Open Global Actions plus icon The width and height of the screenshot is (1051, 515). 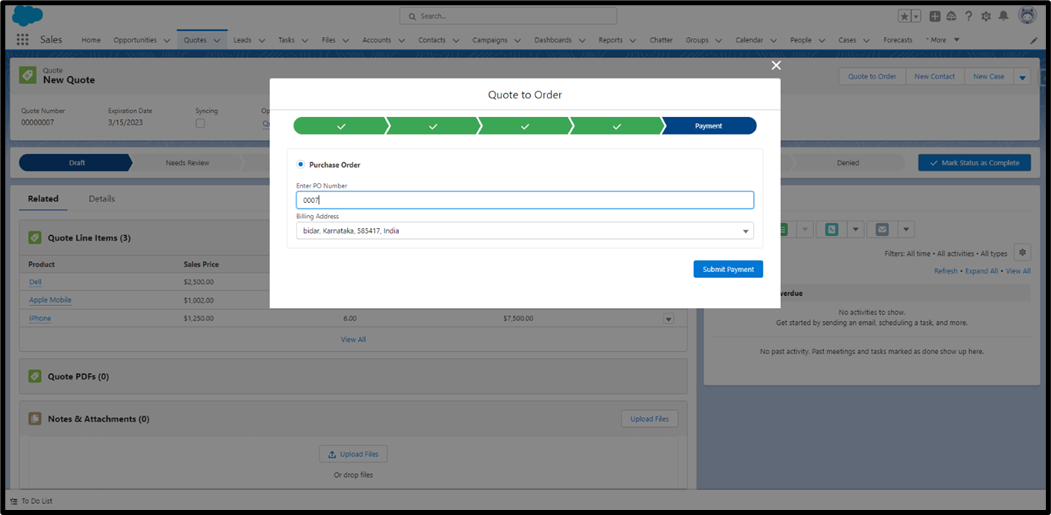pos(935,16)
